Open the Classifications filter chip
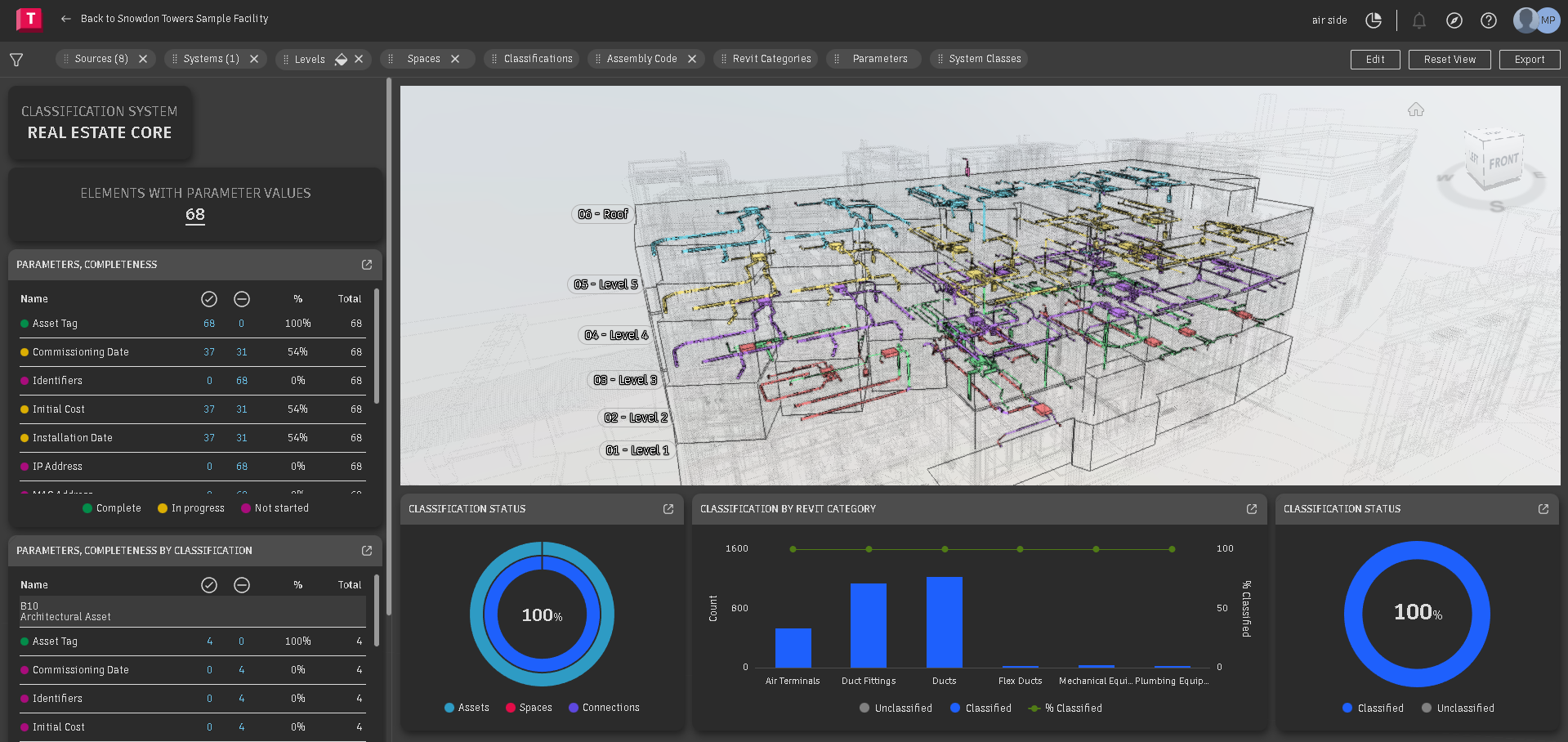The width and height of the screenshot is (1568, 742). (539, 58)
